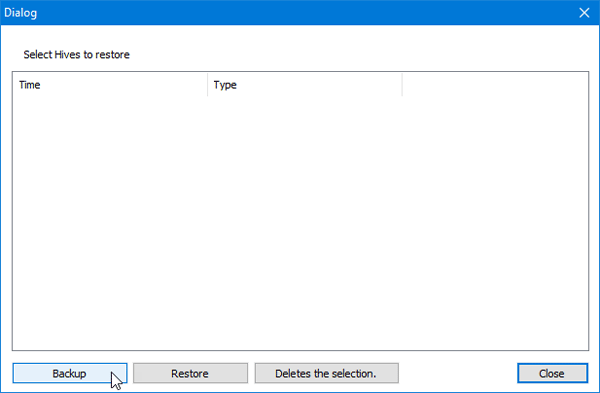This screenshot has height=393, width=600.
Task: Sort the backup entries by Type
Action: [305, 85]
